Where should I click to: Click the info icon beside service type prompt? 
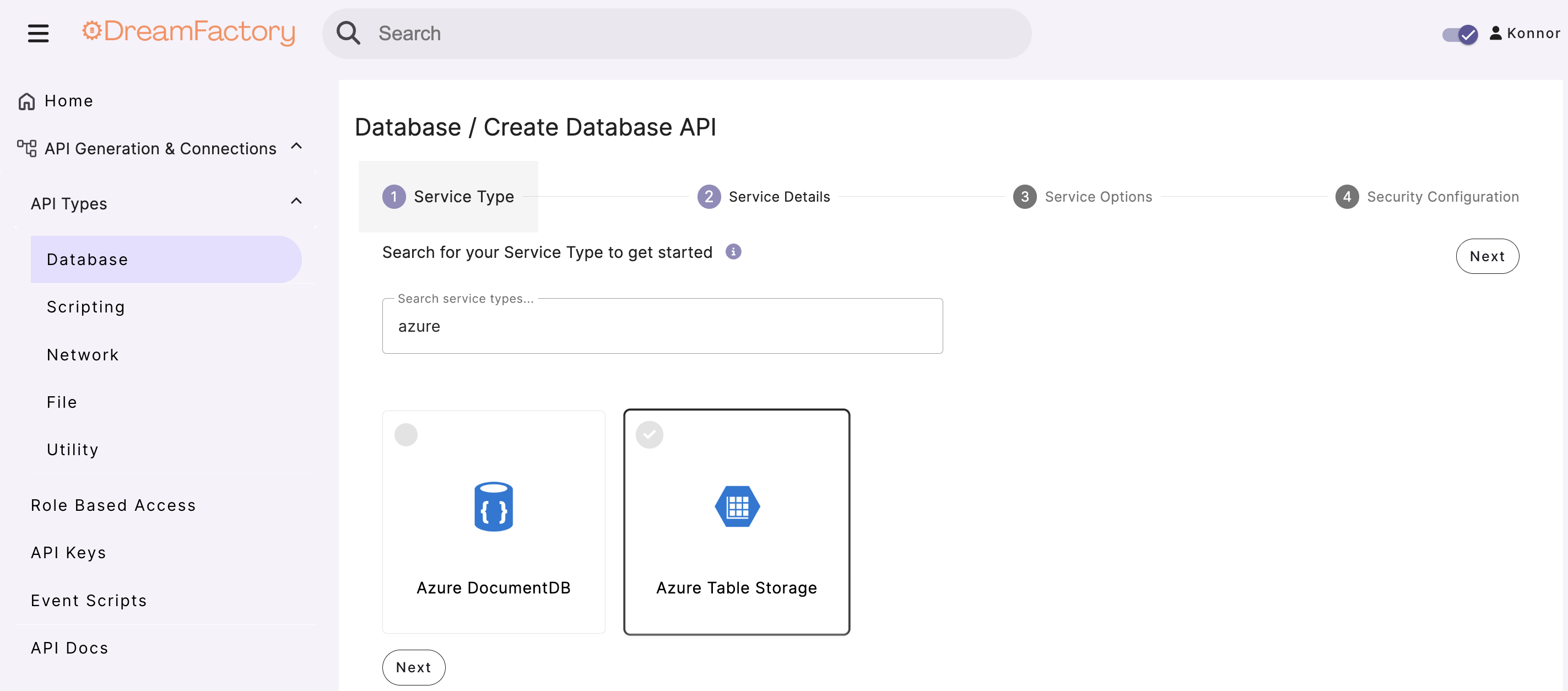(x=733, y=252)
